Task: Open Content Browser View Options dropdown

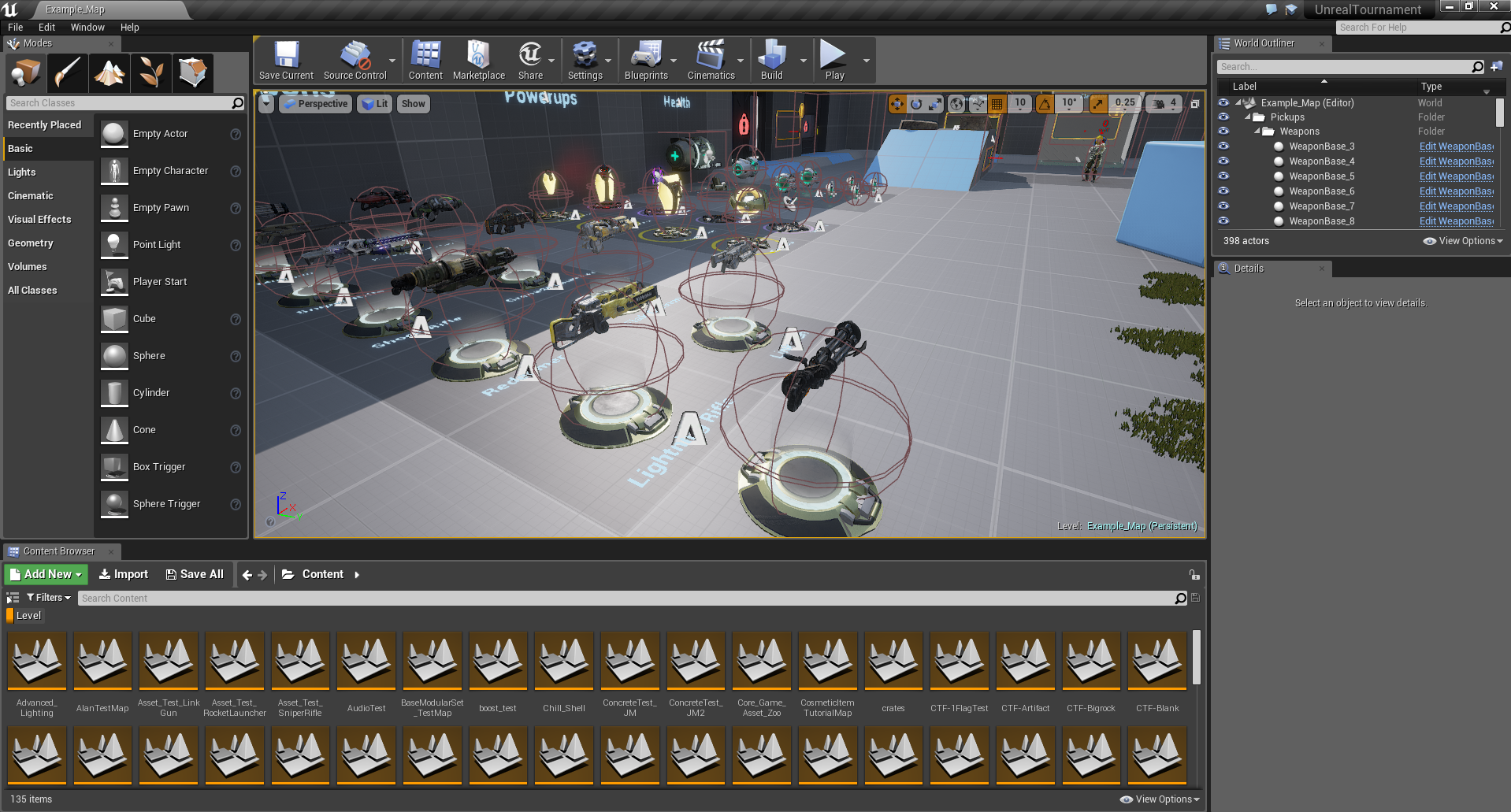Action: click(1160, 799)
